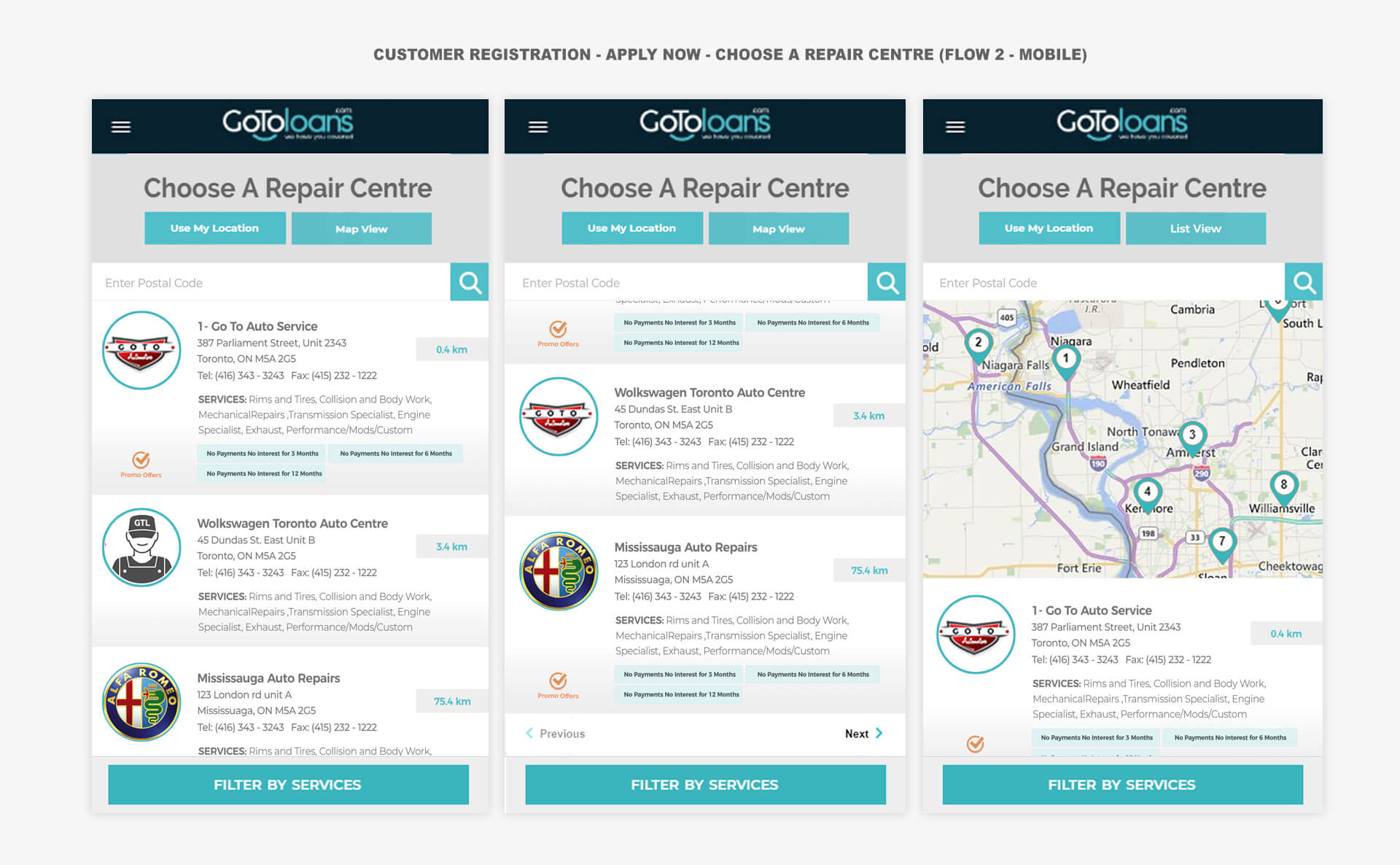The height and width of the screenshot is (865, 1400).
Task: Click 3.4 km distance badge, middle screen
Action: (869, 416)
